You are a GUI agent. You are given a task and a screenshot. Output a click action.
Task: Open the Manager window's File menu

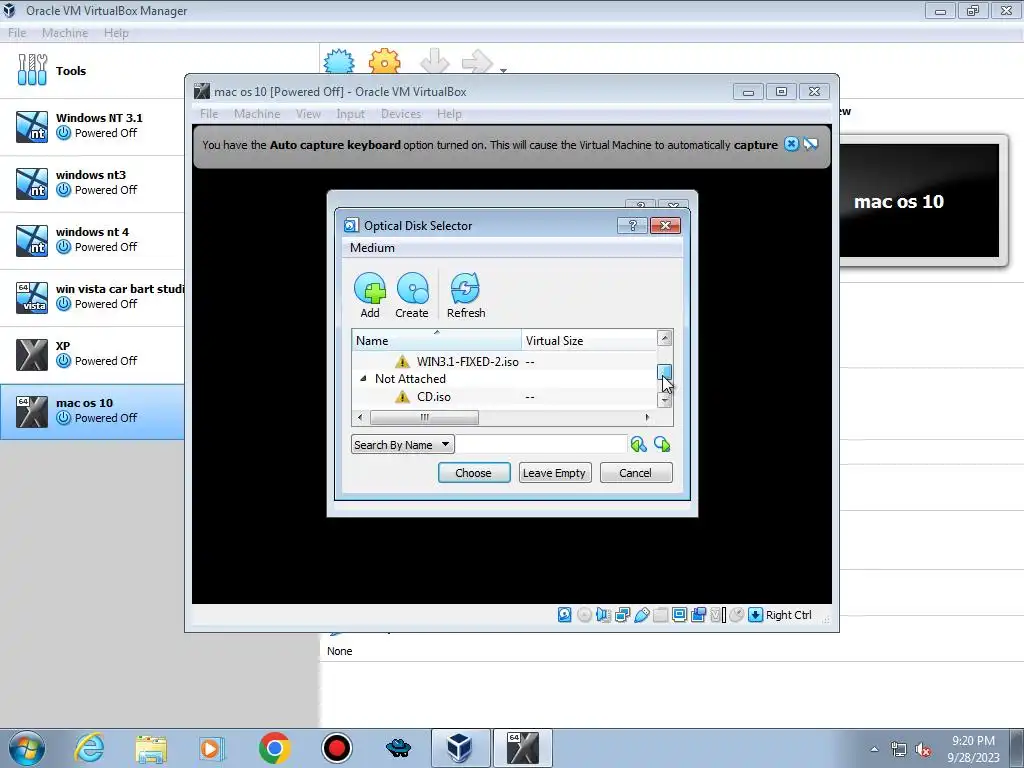click(17, 33)
